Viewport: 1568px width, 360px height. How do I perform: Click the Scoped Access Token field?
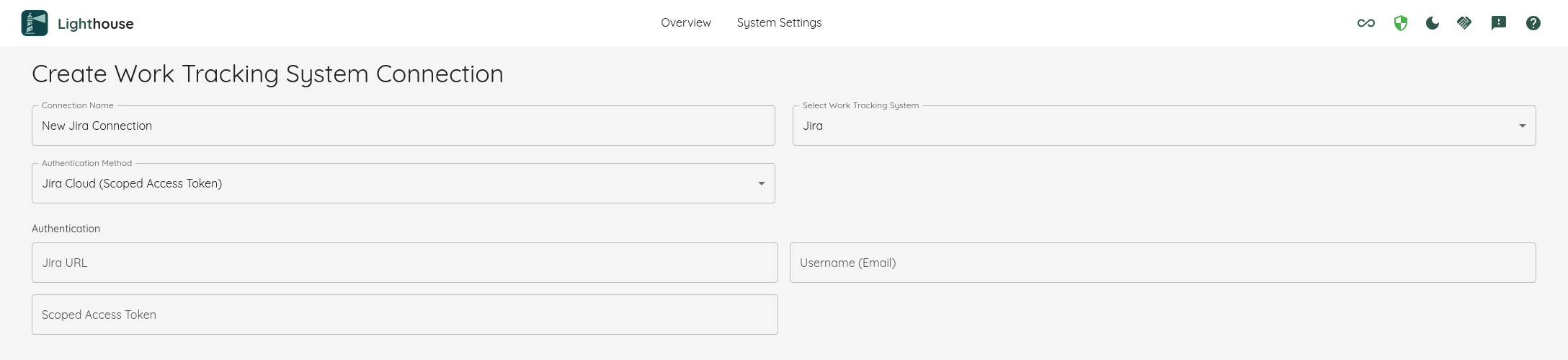[405, 315]
